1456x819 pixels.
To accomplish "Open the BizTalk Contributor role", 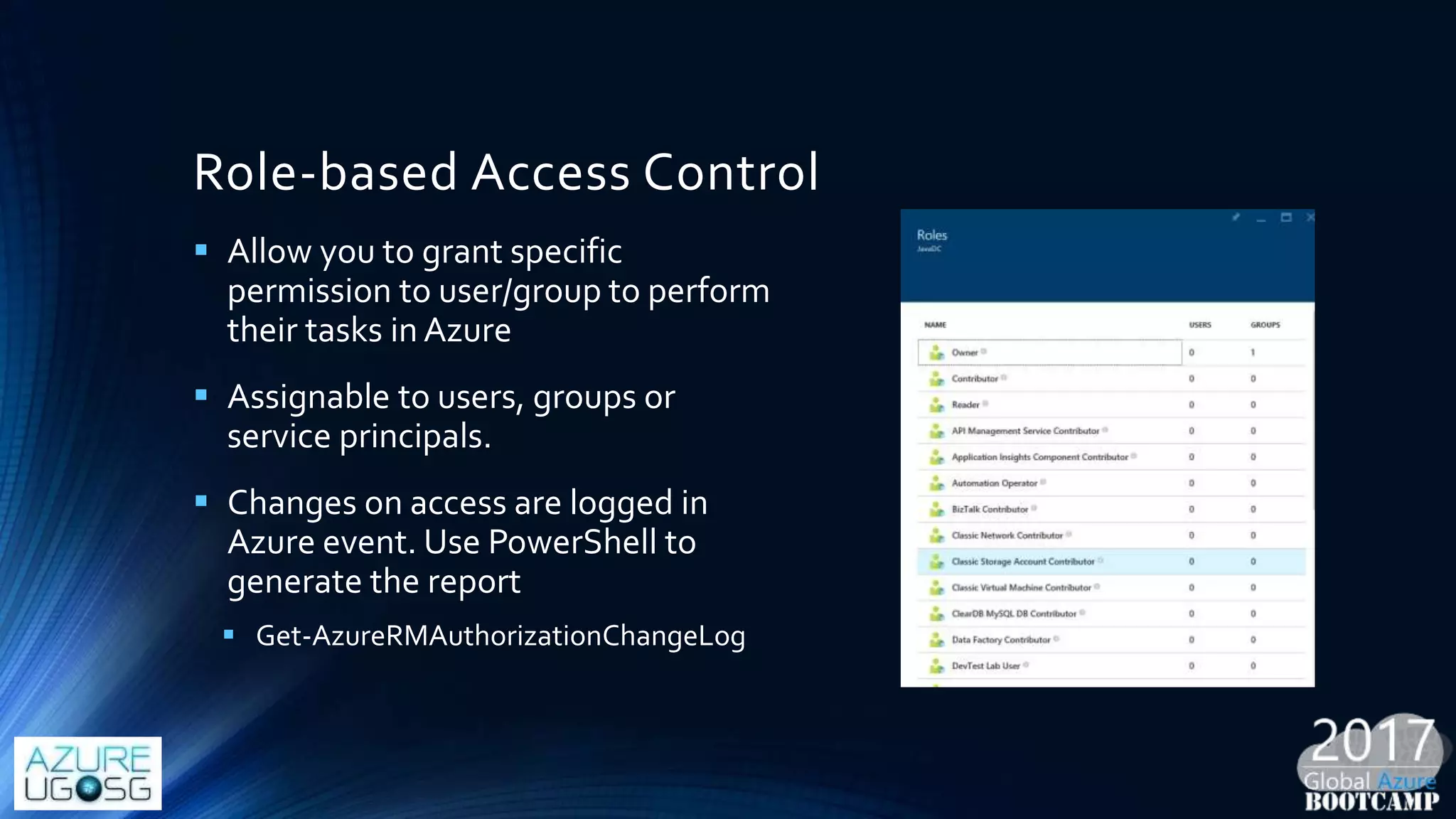I will coord(990,510).
